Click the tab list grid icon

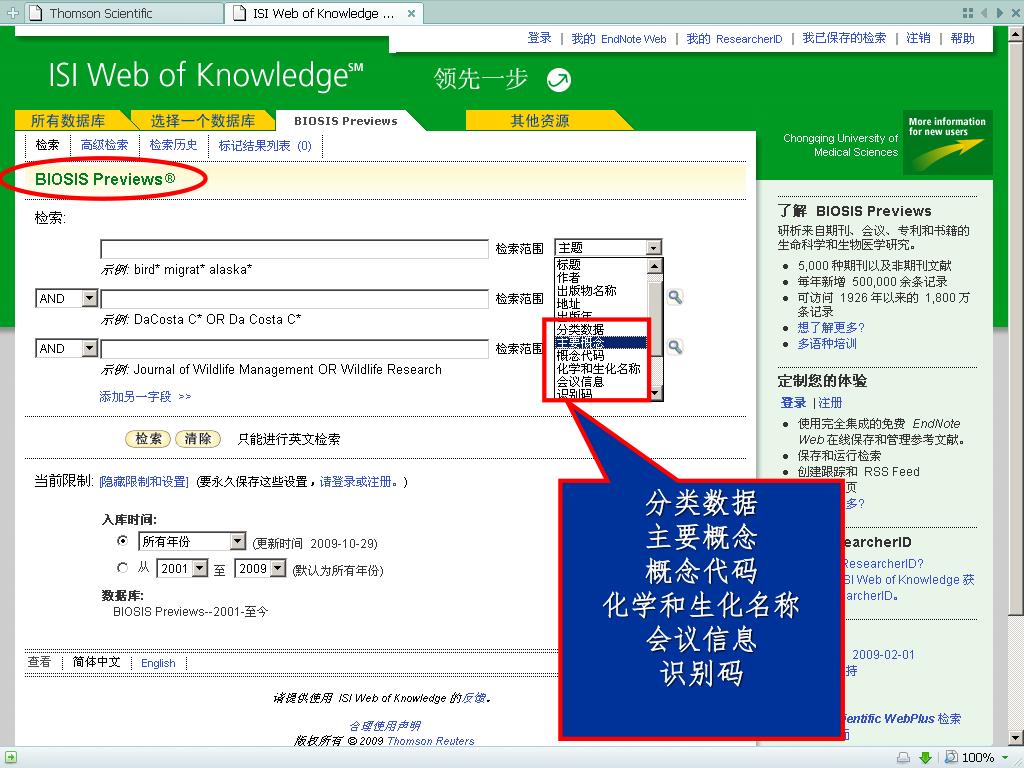click(x=968, y=13)
